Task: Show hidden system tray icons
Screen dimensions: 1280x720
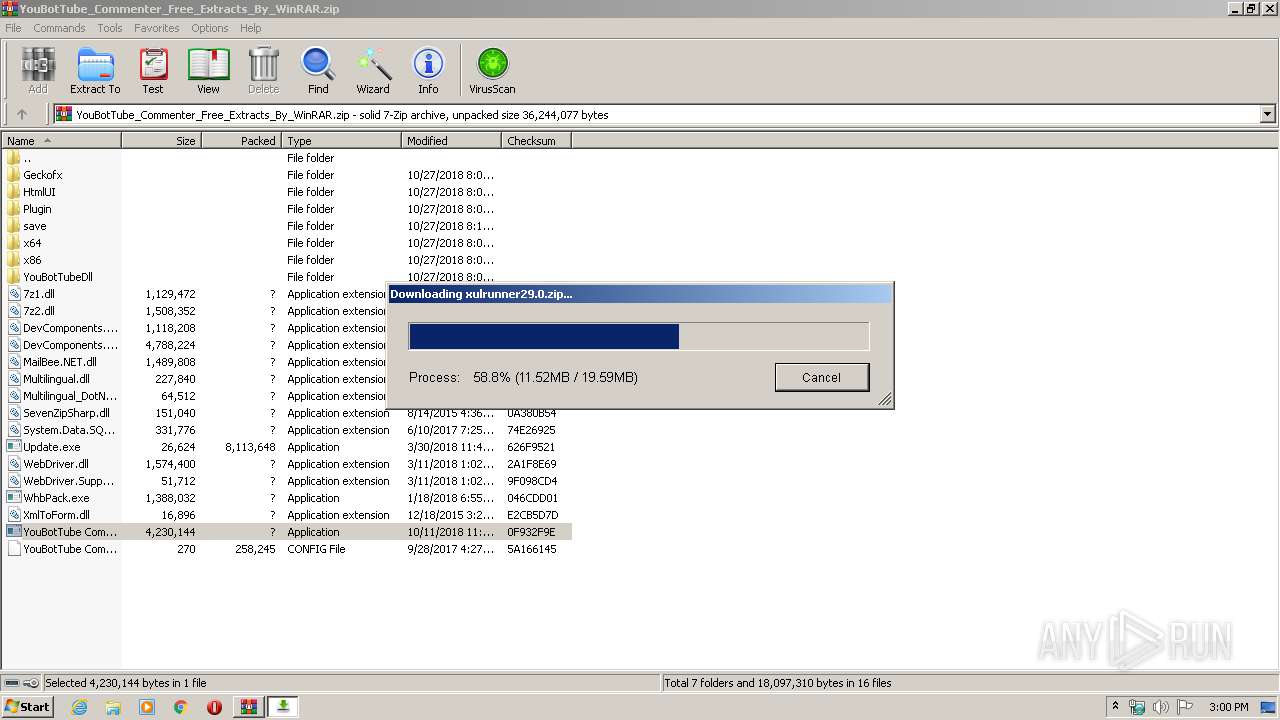Action: click(x=1115, y=707)
